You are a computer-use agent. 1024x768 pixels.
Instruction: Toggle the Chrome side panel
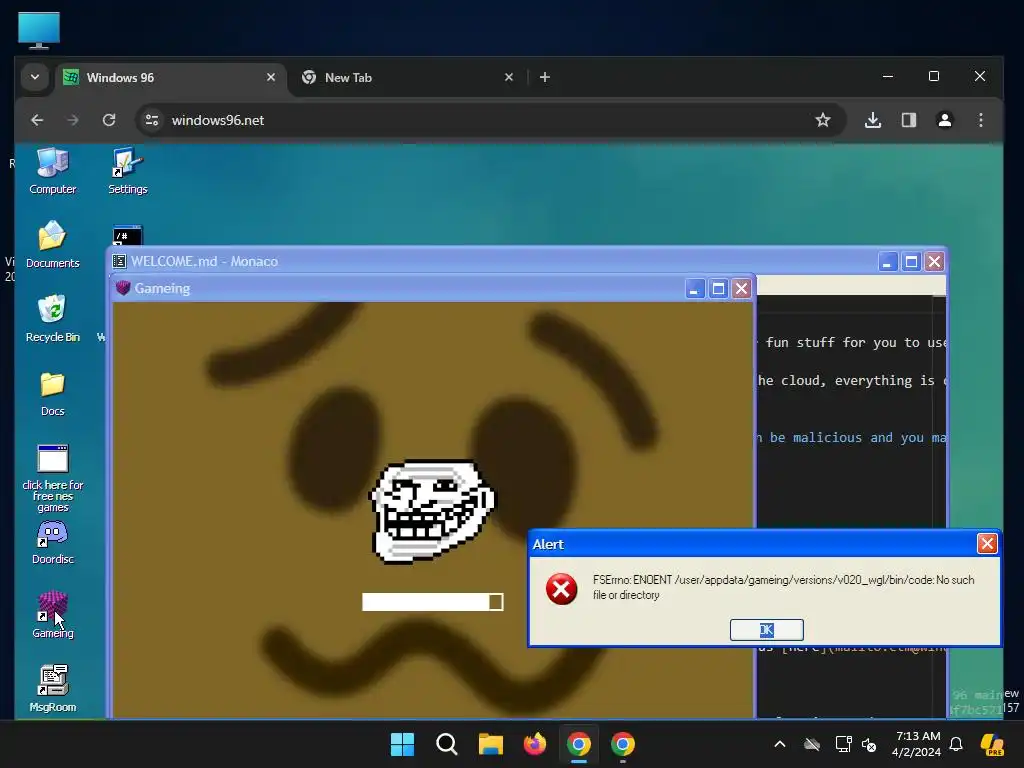pos(909,120)
